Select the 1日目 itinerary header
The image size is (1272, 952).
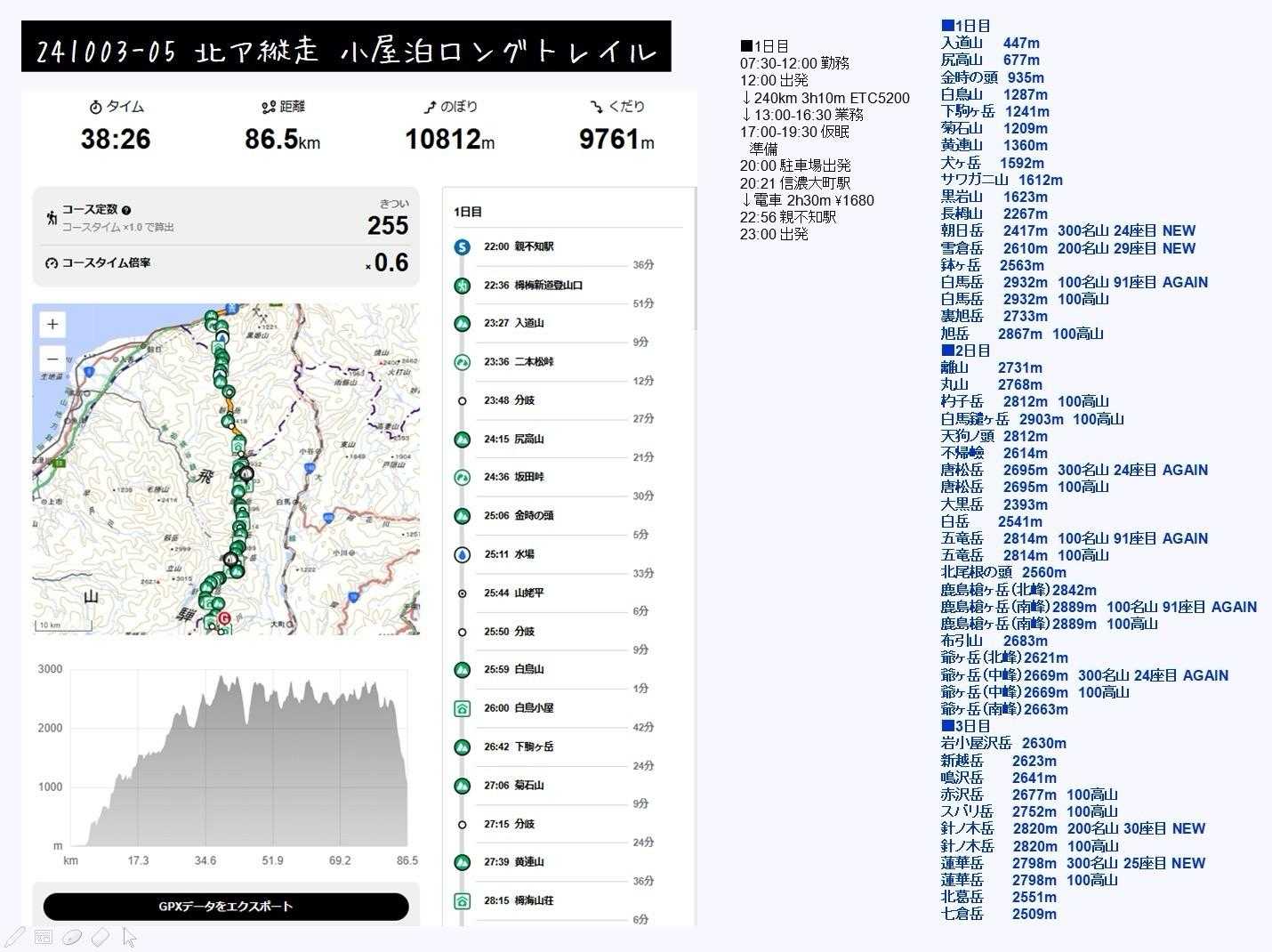coord(468,212)
